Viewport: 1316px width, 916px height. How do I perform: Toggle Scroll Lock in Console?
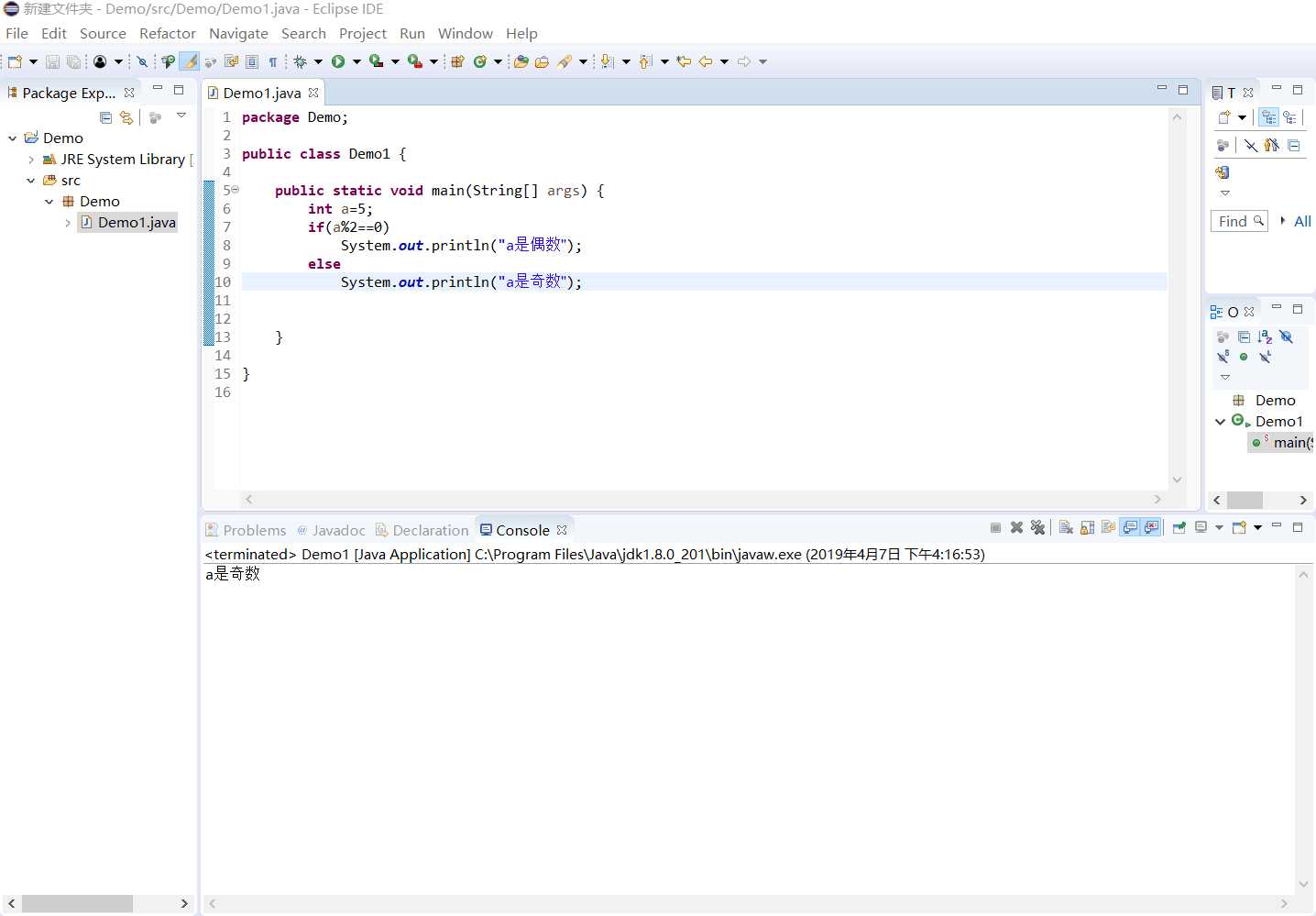coord(1087,527)
